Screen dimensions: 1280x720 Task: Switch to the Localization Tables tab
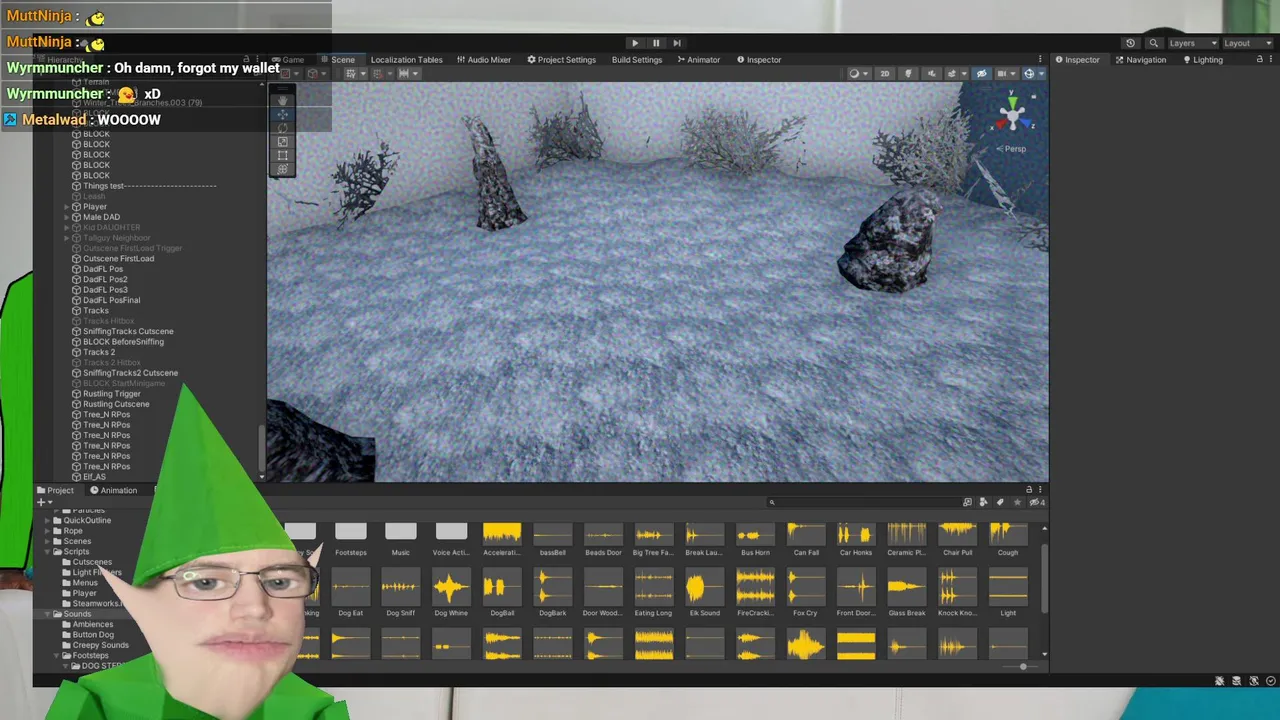pyautogui.click(x=406, y=60)
